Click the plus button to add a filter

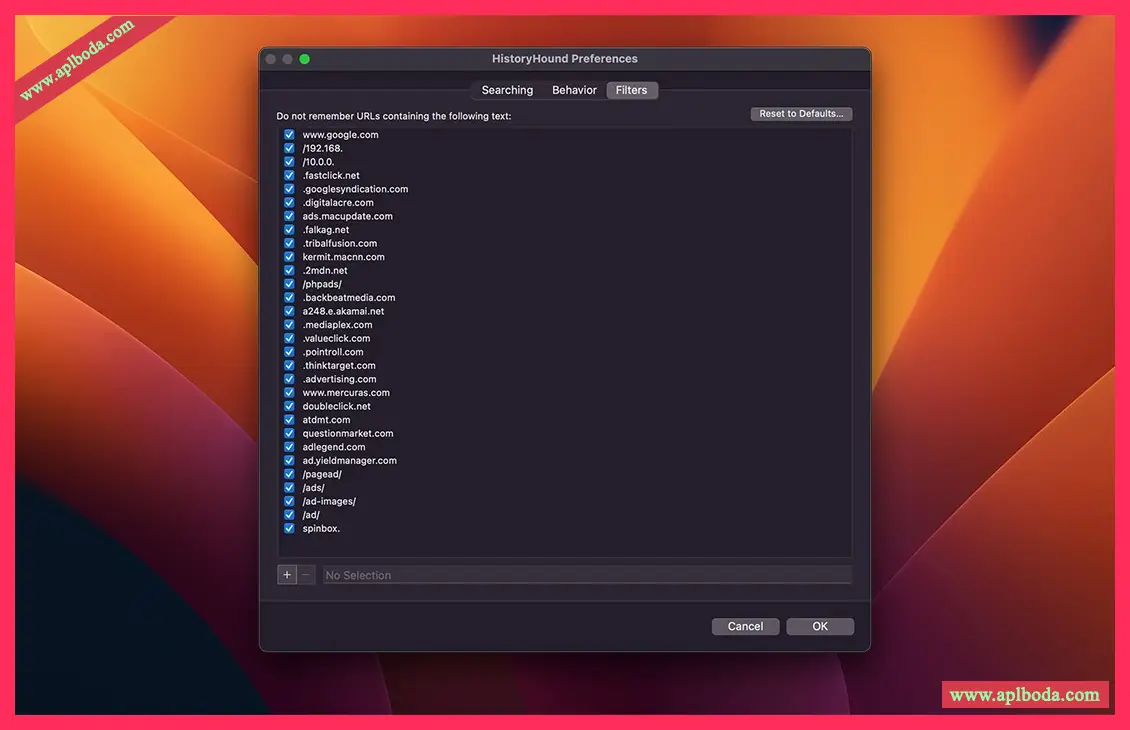[287, 574]
